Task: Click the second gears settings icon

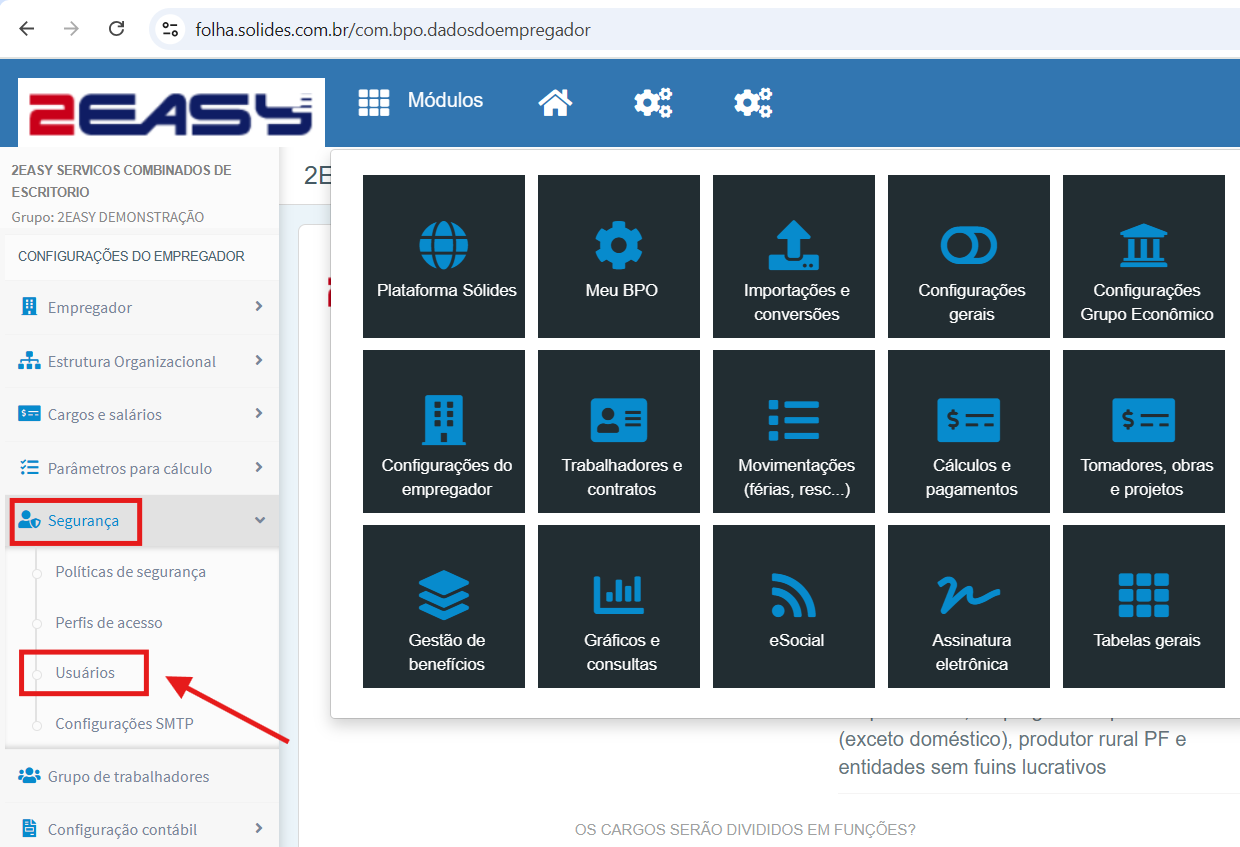Action: click(753, 102)
